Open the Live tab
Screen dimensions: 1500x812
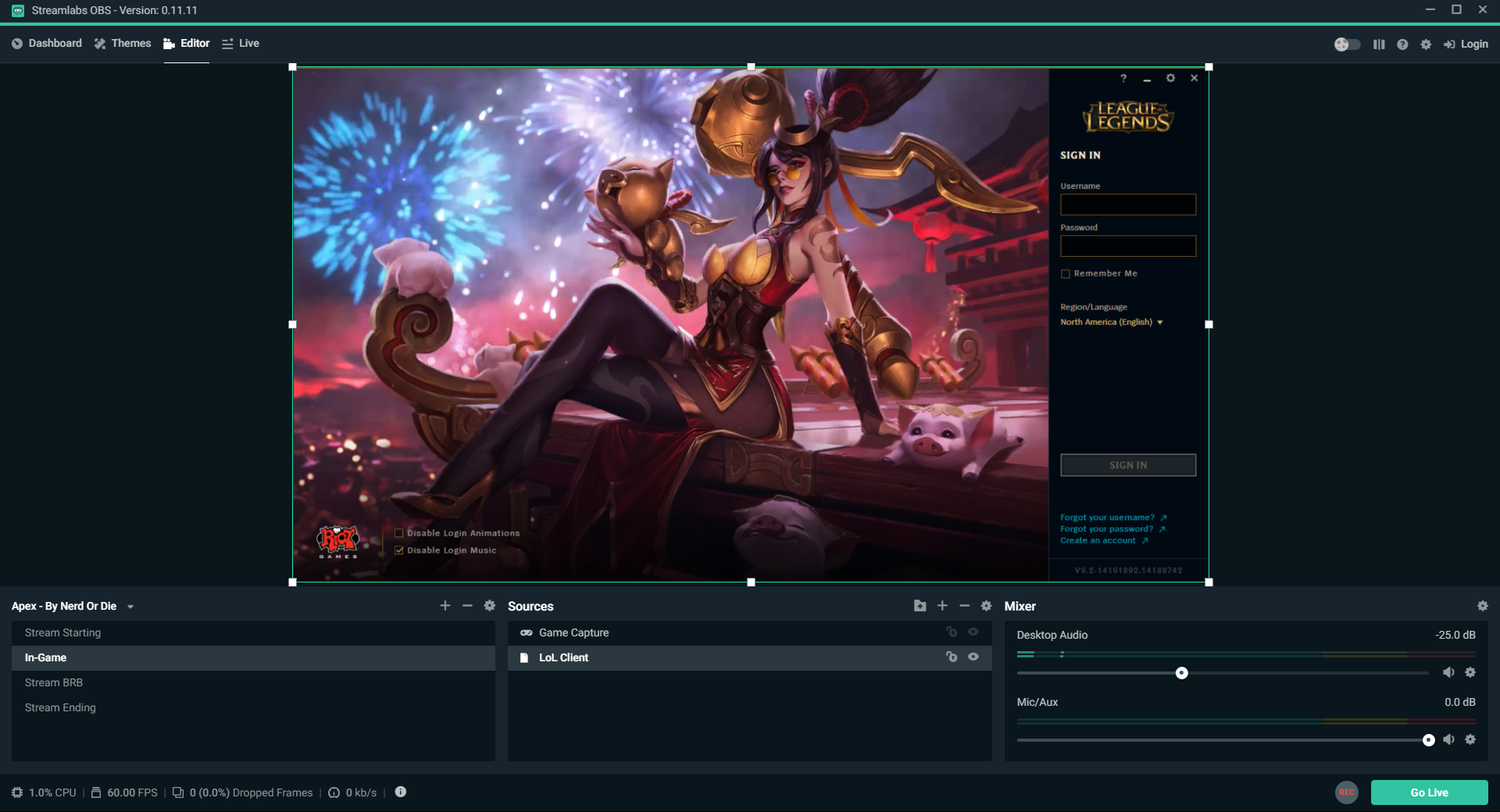click(241, 44)
